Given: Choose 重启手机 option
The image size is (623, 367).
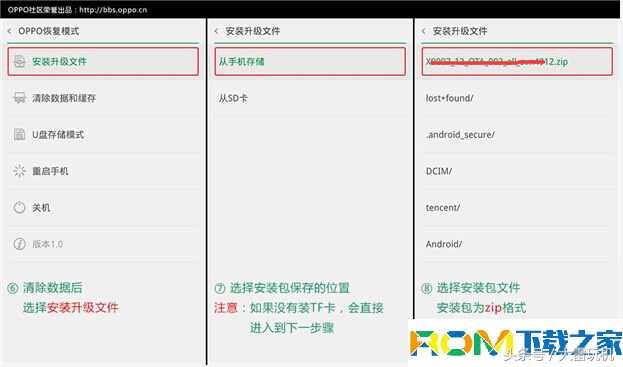Looking at the screenshot, I should (103, 171).
